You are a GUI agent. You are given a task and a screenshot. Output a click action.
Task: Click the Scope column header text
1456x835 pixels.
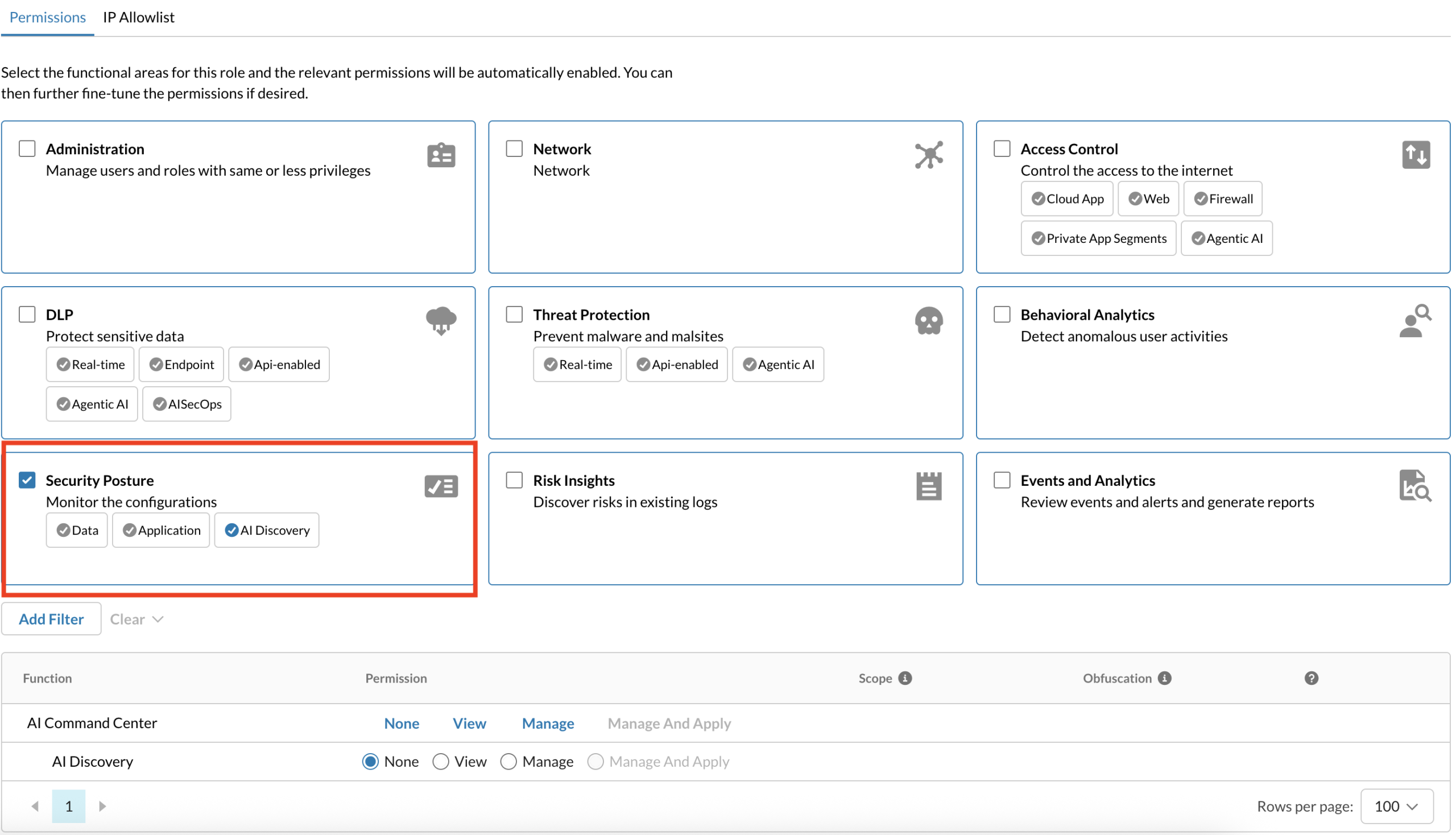pos(875,678)
